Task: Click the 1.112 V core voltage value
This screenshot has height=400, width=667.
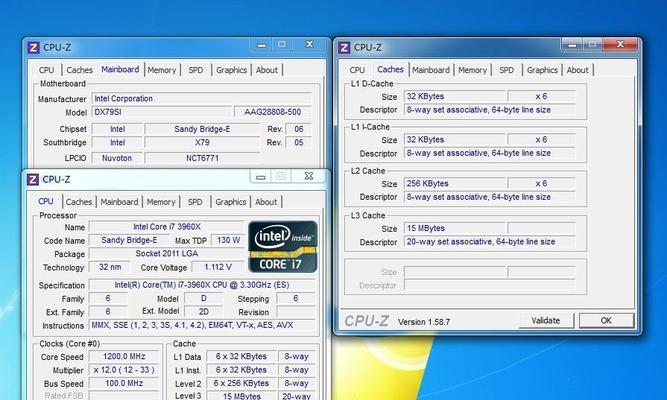Action: click(x=218, y=267)
